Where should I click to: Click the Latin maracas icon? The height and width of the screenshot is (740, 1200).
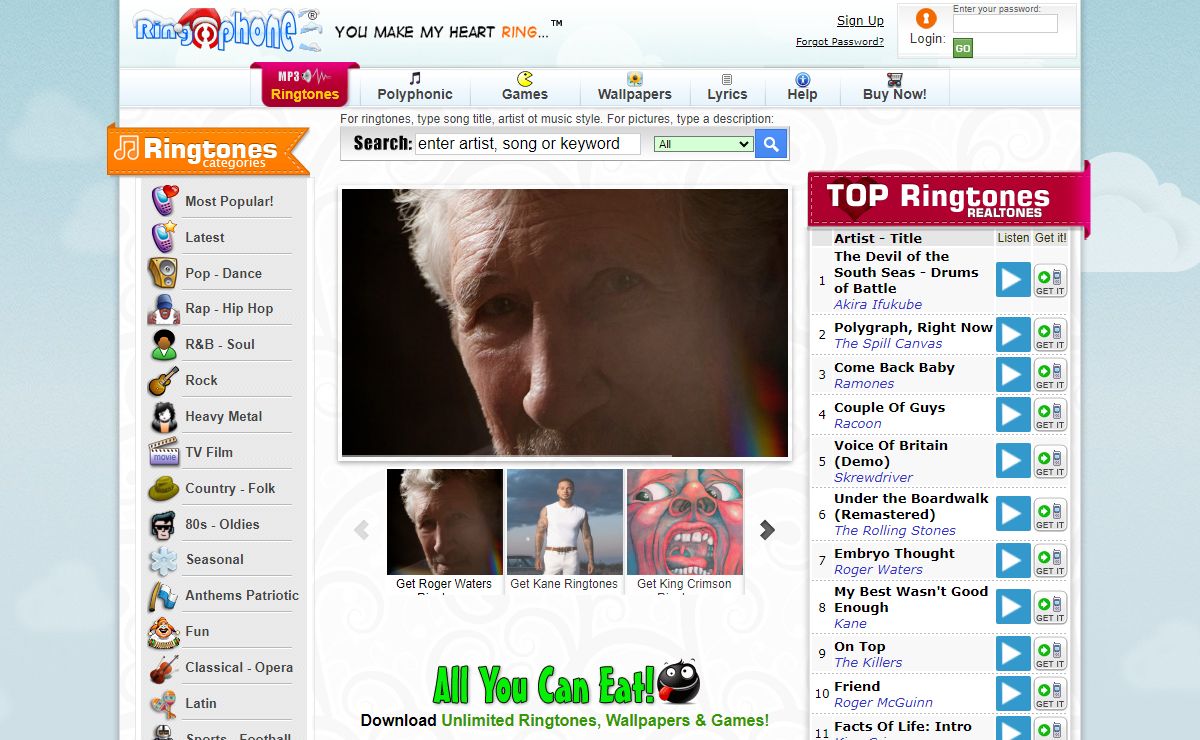coord(164,704)
